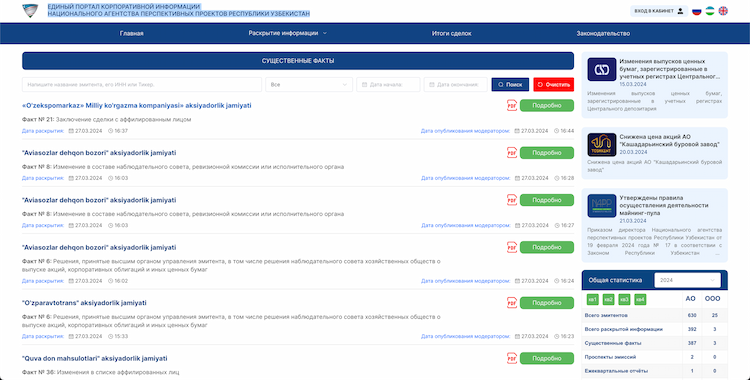Open PDF for Aviasozlar fact published 16:28
Image resolution: width=750 pixels, height=380 pixels.
click(x=512, y=153)
